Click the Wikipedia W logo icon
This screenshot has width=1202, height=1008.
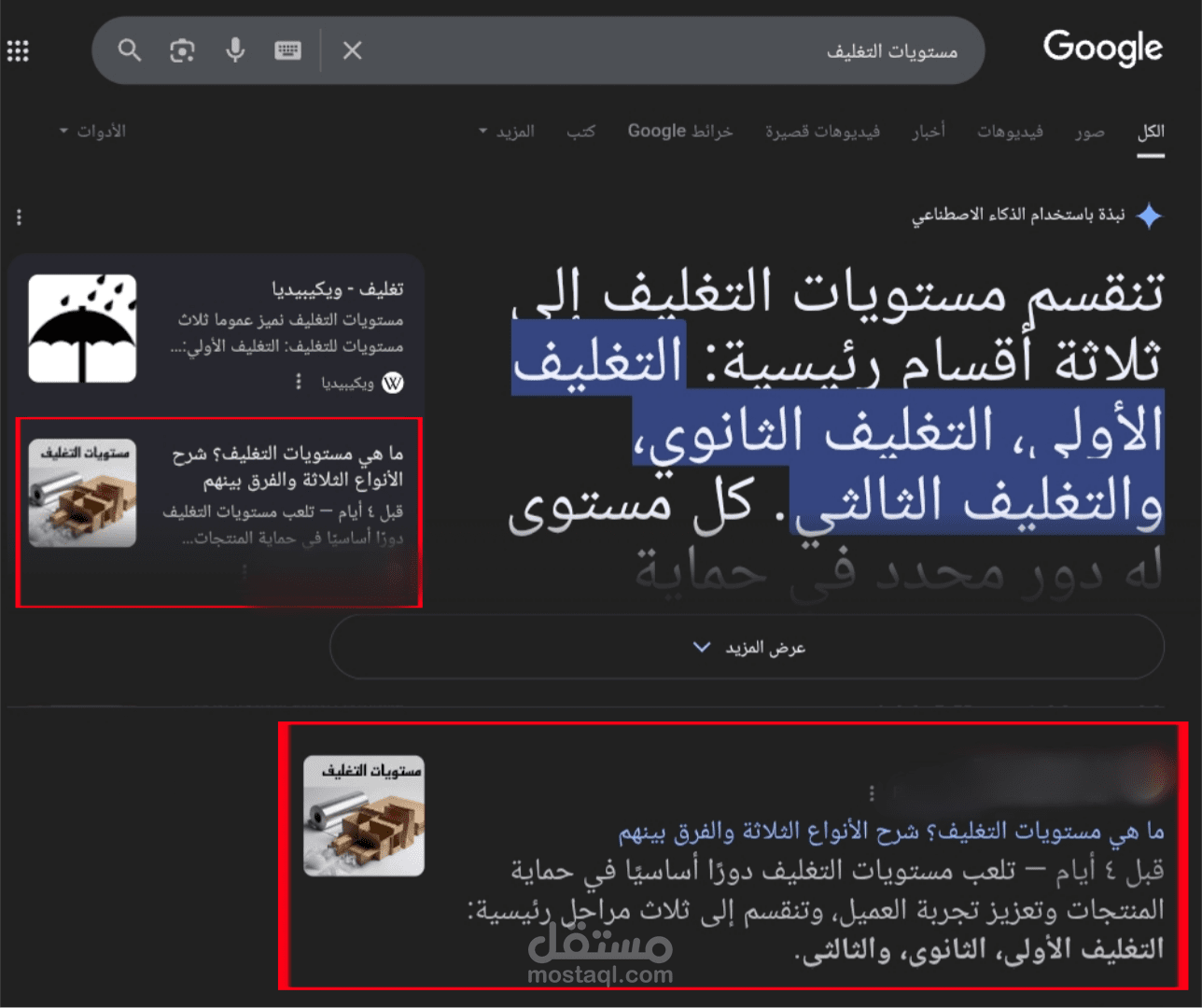click(x=393, y=383)
